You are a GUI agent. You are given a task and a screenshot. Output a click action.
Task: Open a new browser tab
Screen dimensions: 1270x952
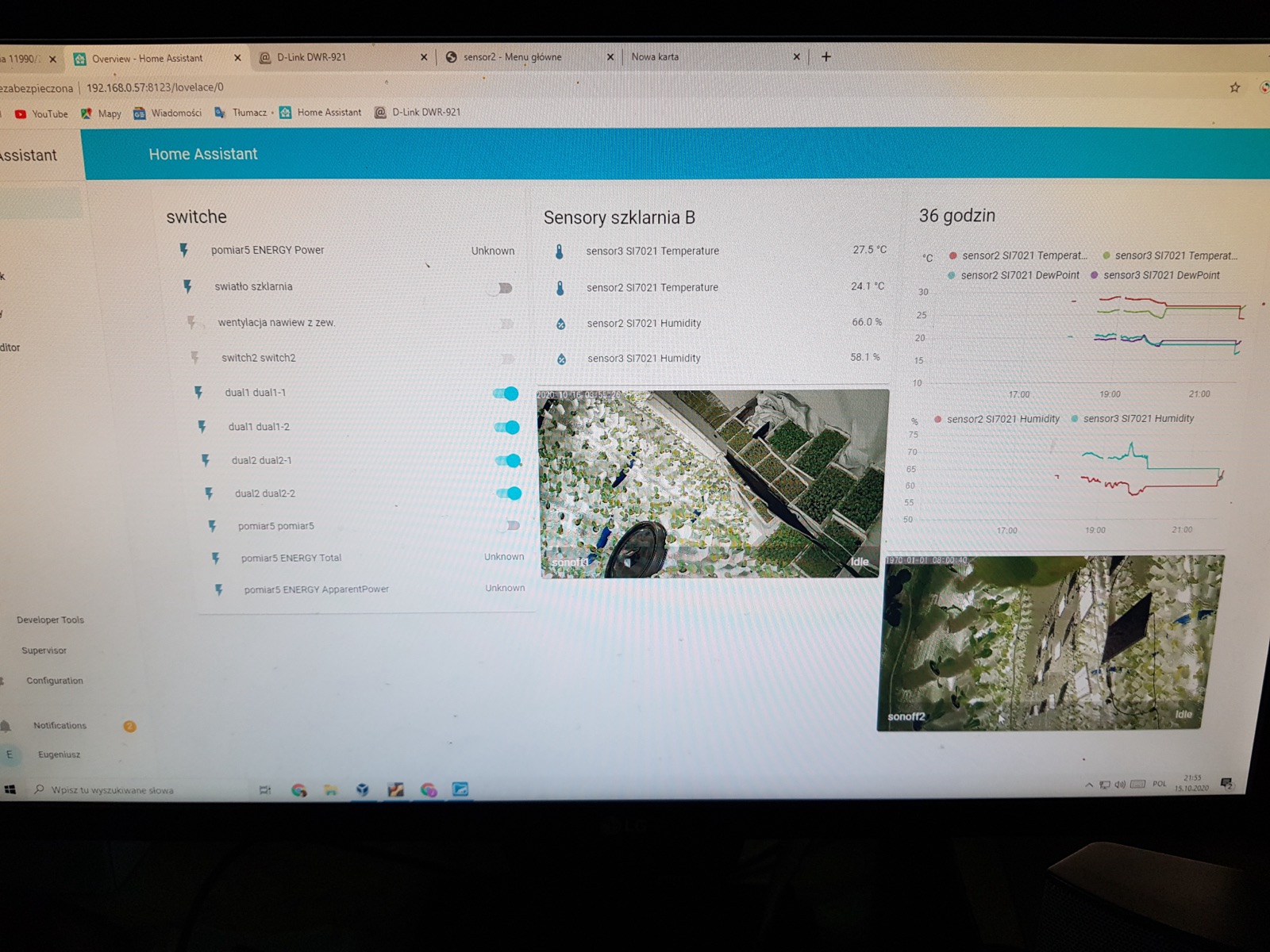(x=826, y=56)
